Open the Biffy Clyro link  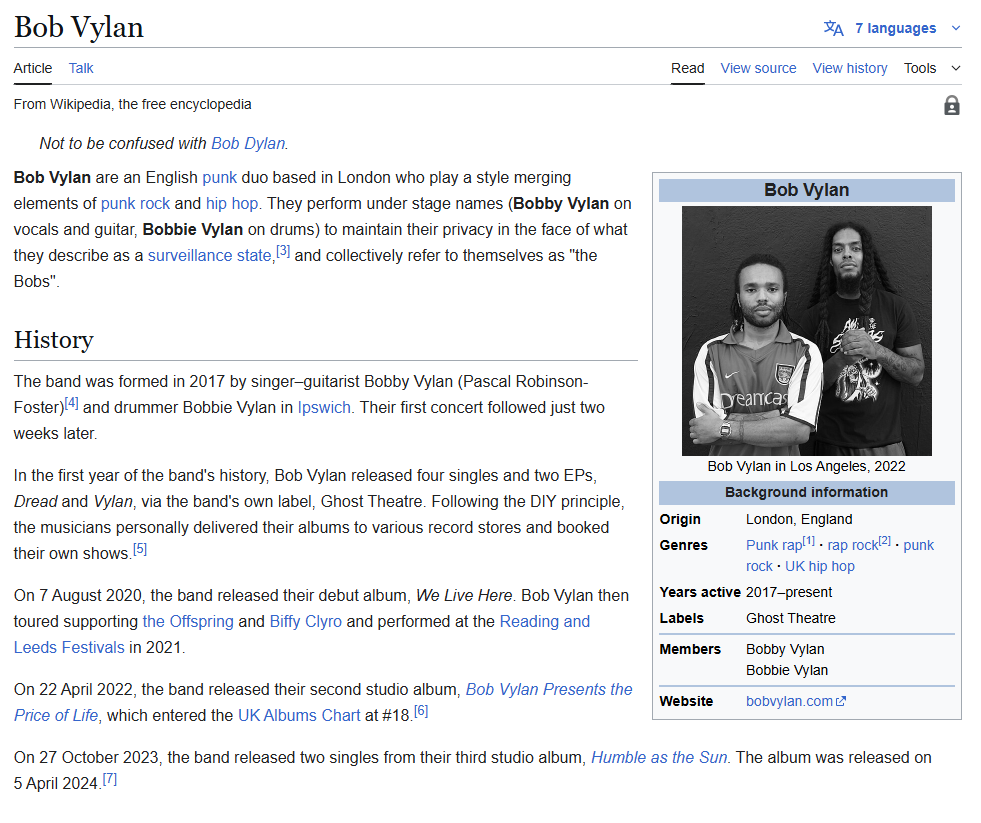[x=306, y=621]
